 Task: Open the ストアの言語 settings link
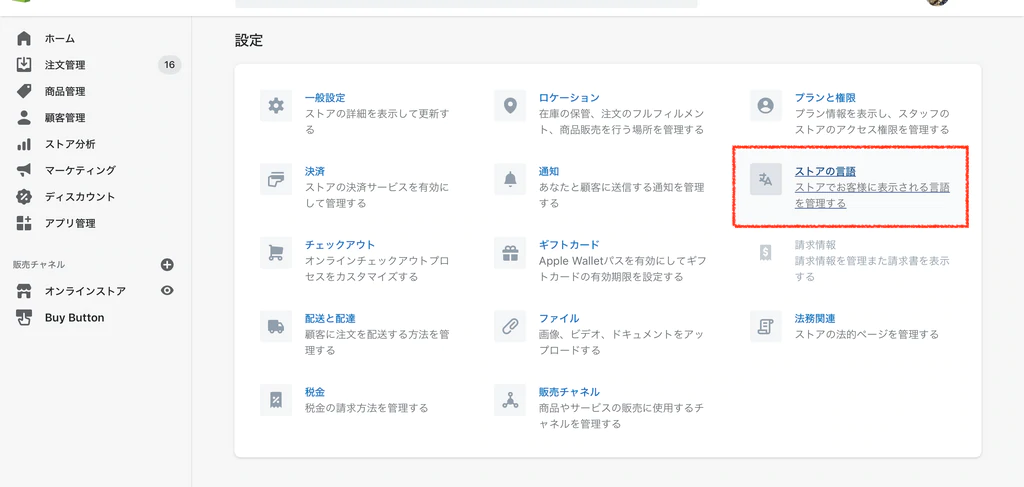(825, 171)
